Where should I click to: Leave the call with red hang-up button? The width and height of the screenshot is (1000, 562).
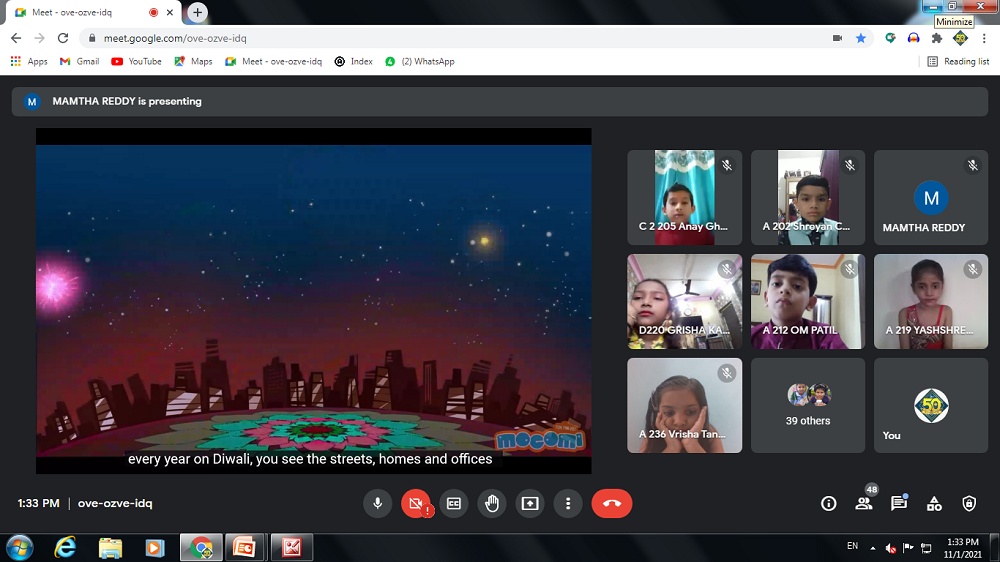[x=611, y=504]
